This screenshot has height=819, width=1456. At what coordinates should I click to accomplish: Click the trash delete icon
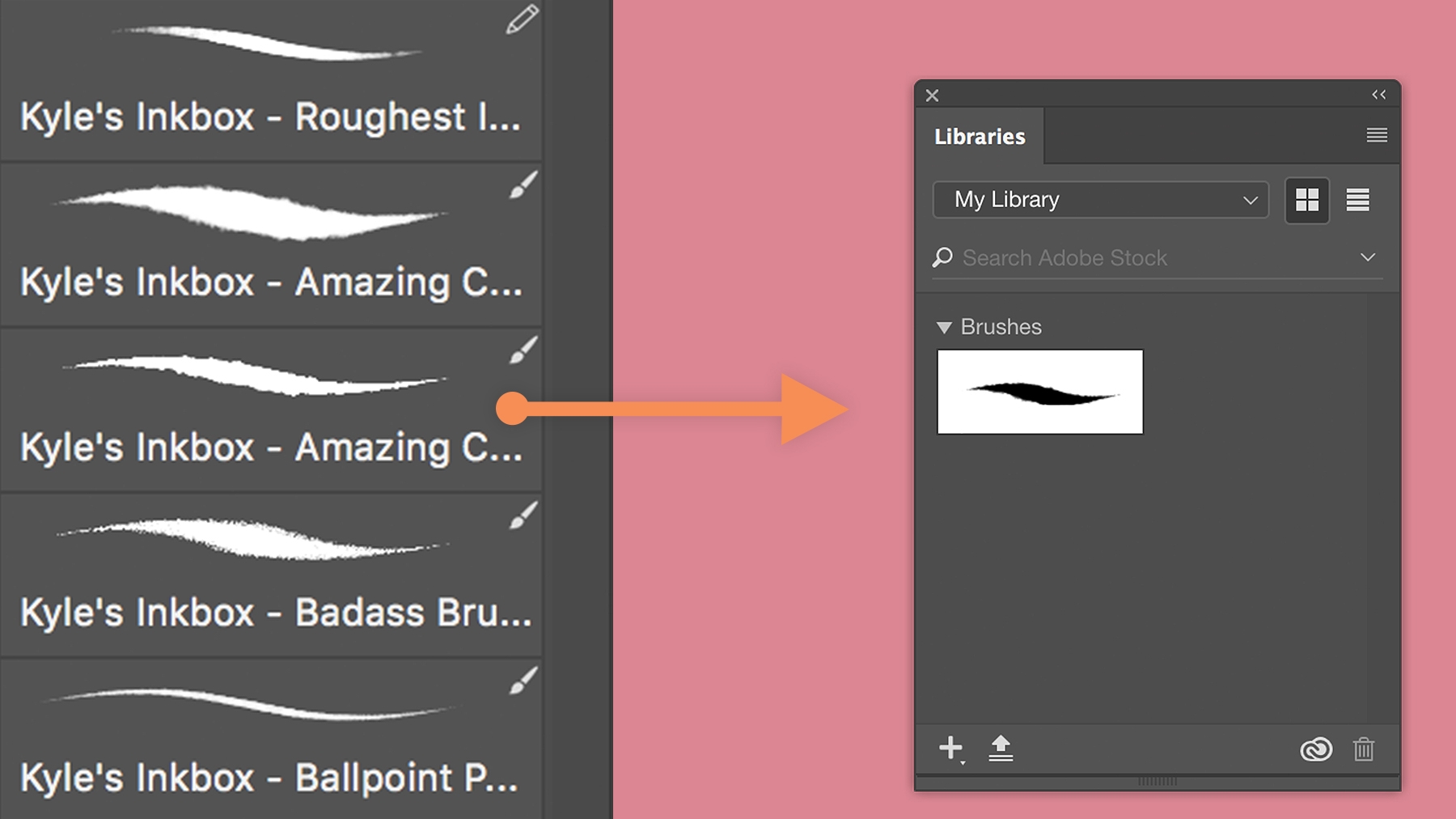tap(1364, 749)
